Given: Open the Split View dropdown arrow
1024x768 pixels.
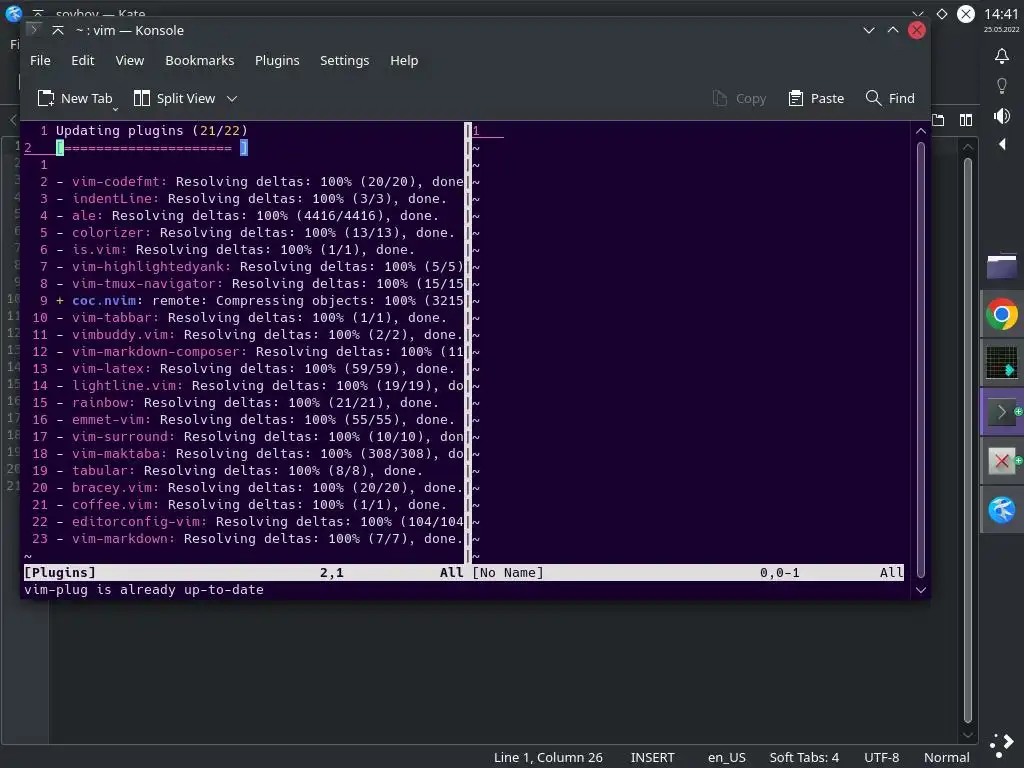Looking at the screenshot, I should [x=232, y=99].
